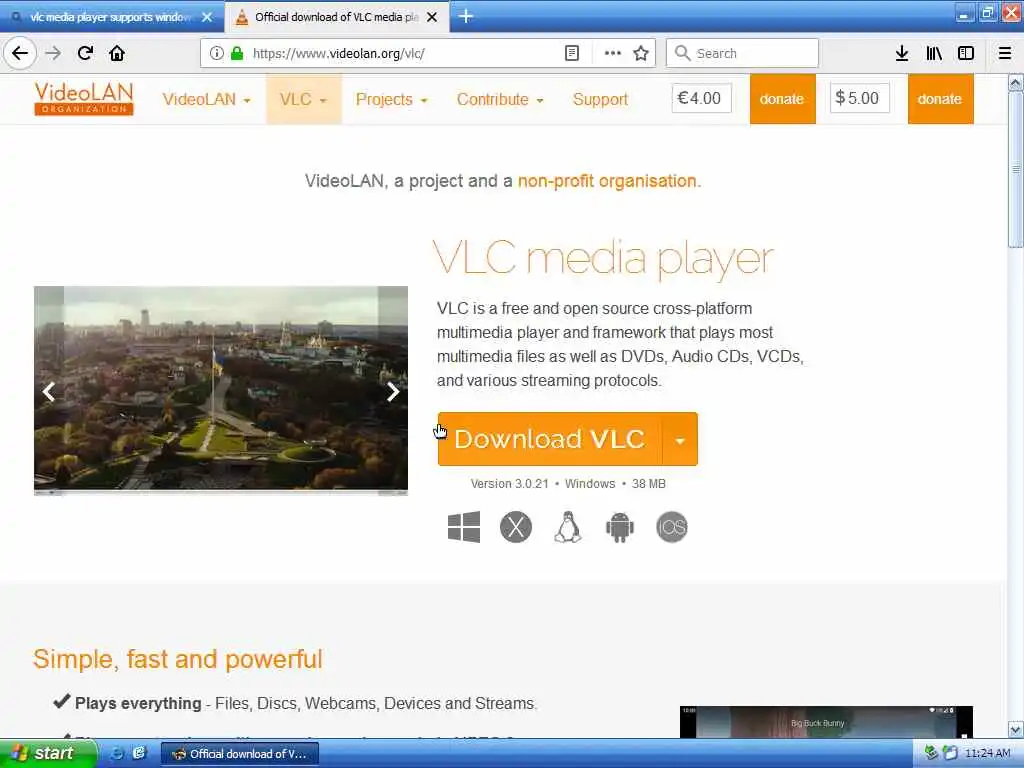The image size is (1024, 768).
Task: Expand the Contribute nav dropdown
Action: [x=500, y=99]
